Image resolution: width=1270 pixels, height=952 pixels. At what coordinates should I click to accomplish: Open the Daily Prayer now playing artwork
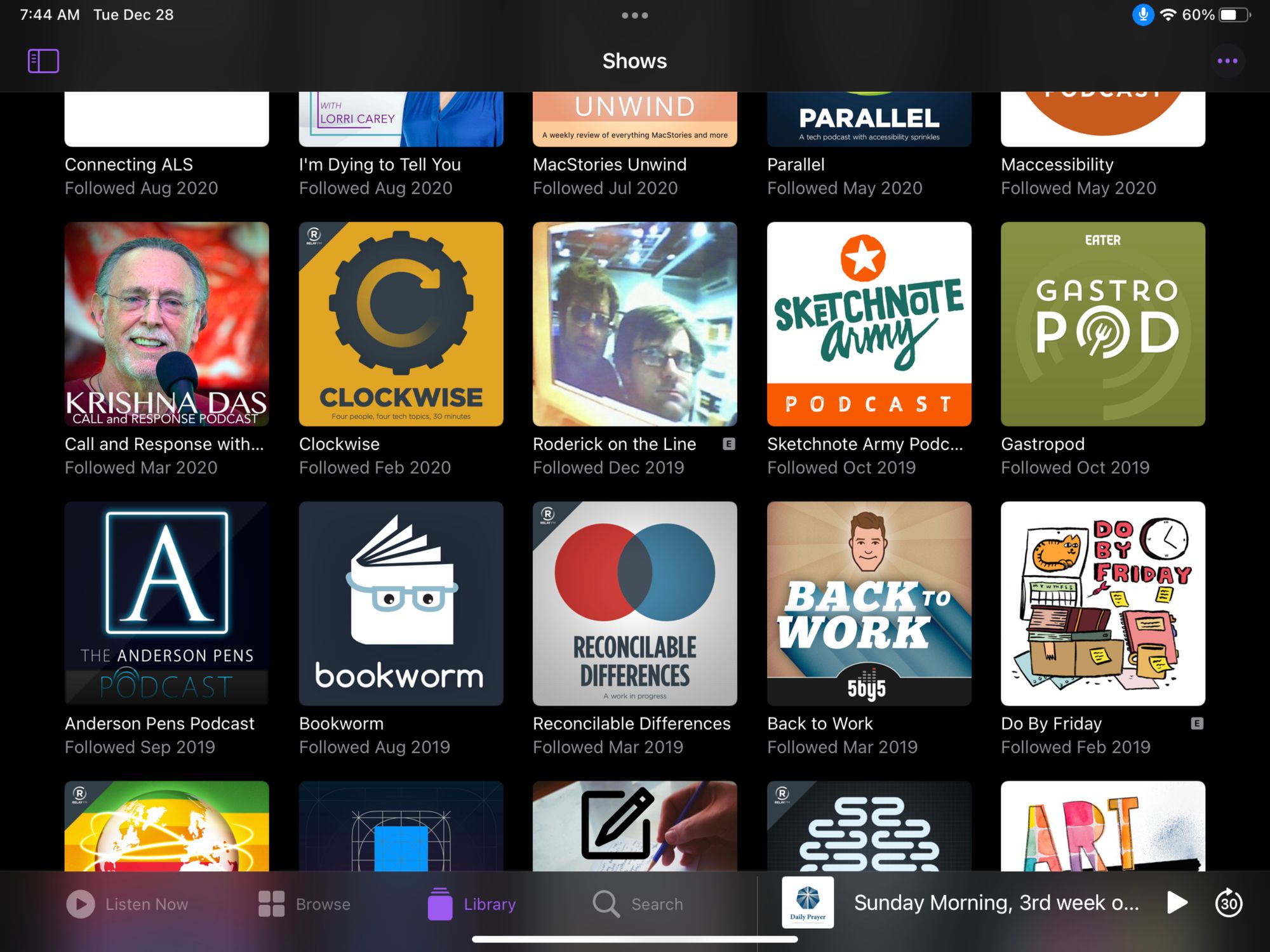point(808,902)
